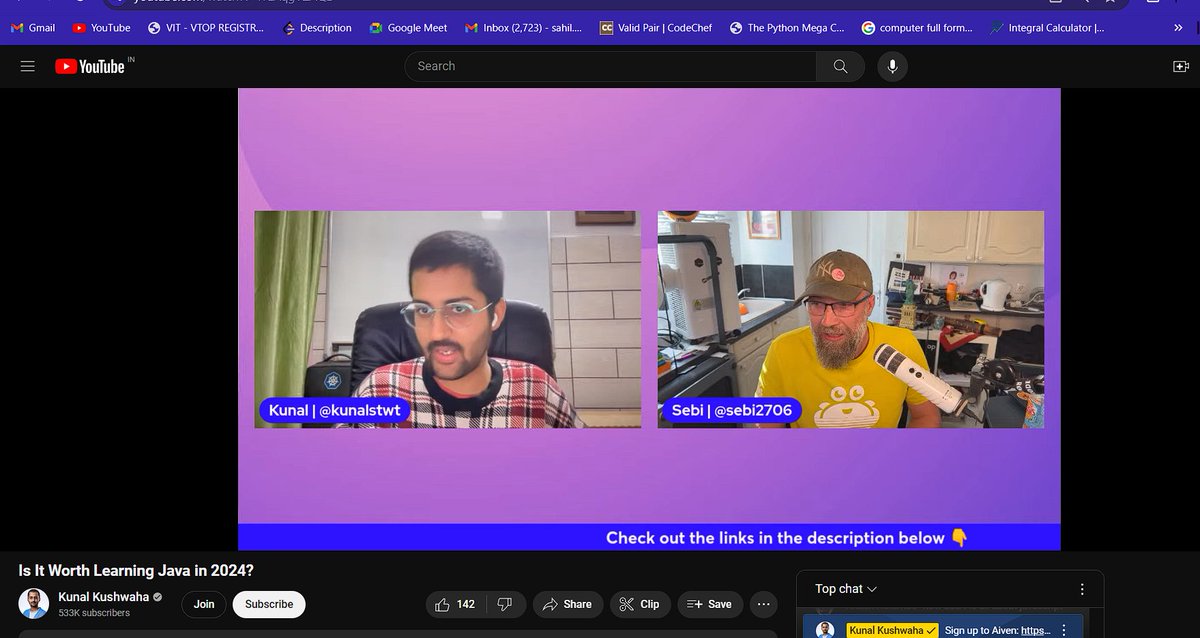This screenshot has height=638, width=1200.
Task: Open the Create video icon
Action: point(1181,66)
